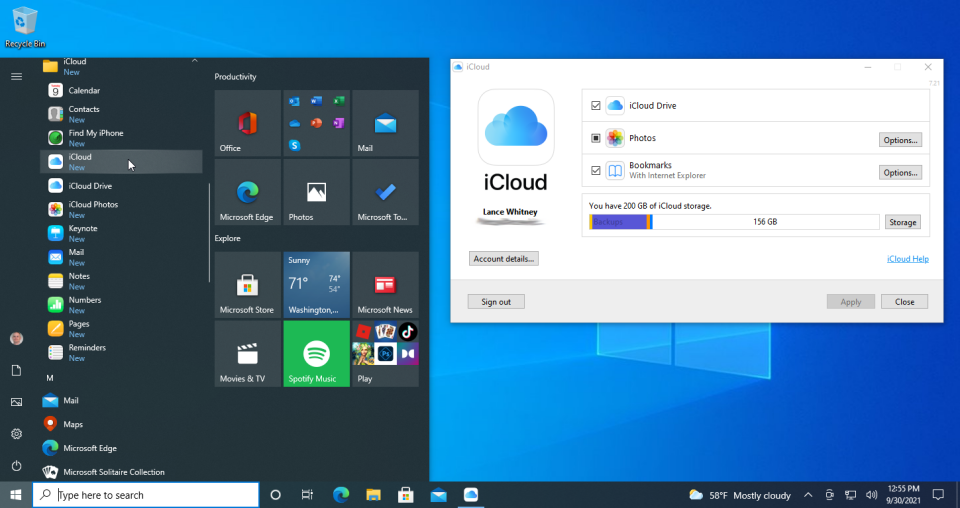The height and width of the screenshot is (508, 960).
Task: Click Close in the iCloud window
Action: click(x=904, y=302)
